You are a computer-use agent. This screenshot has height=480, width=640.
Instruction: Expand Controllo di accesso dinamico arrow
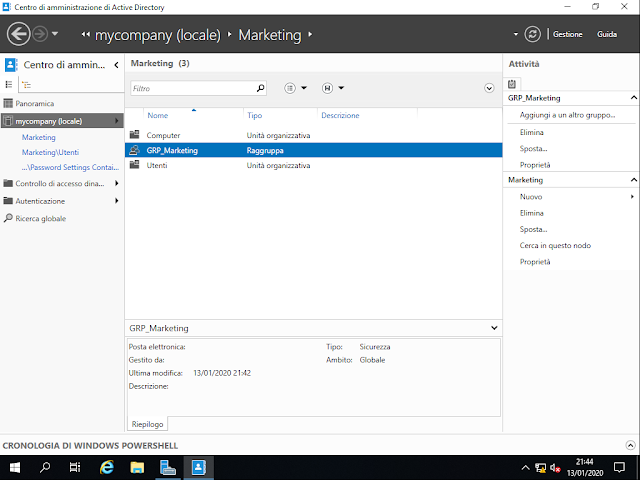click(x=117, y=184)
